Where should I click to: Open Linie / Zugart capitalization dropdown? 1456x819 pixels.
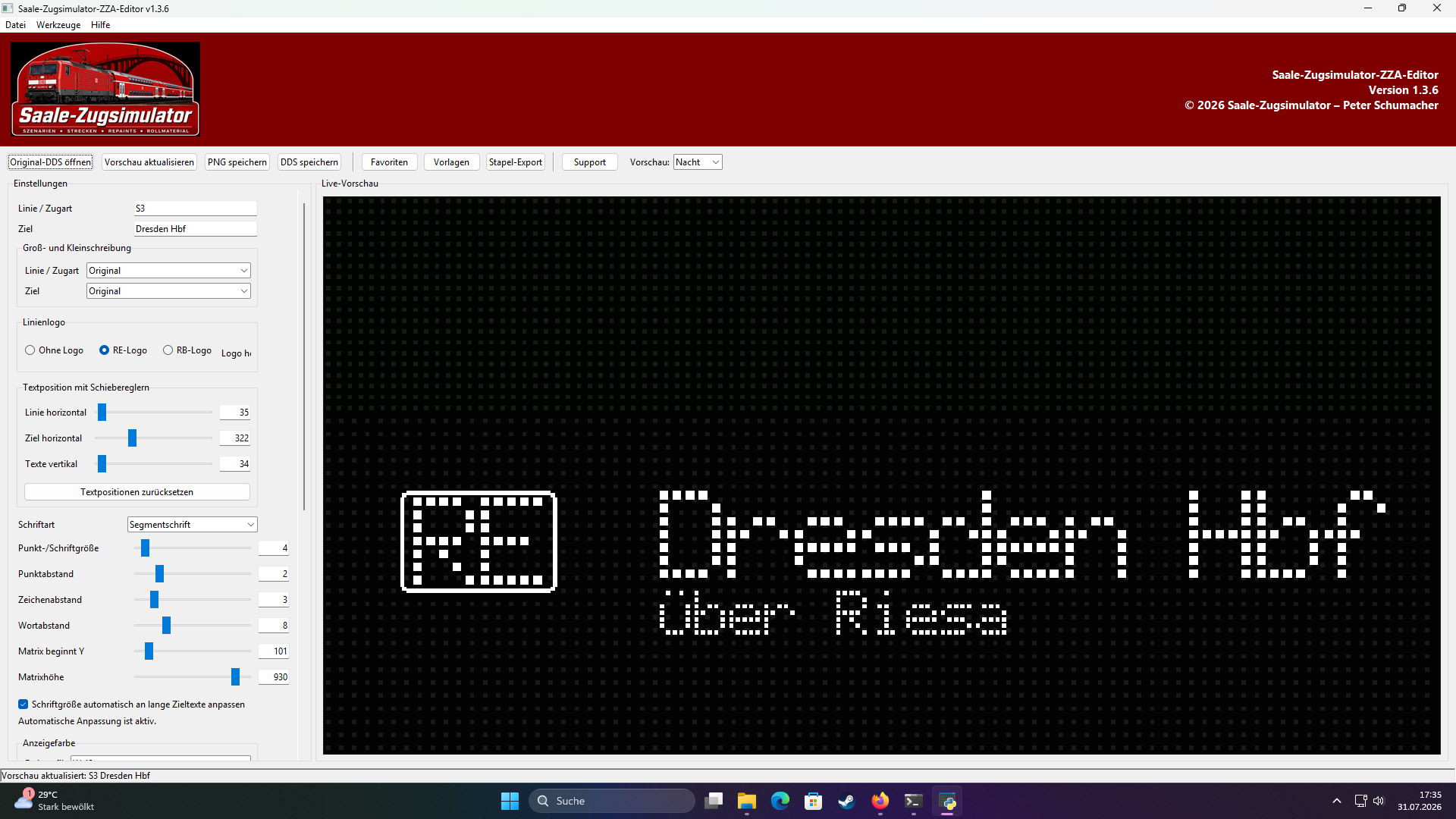168,271
